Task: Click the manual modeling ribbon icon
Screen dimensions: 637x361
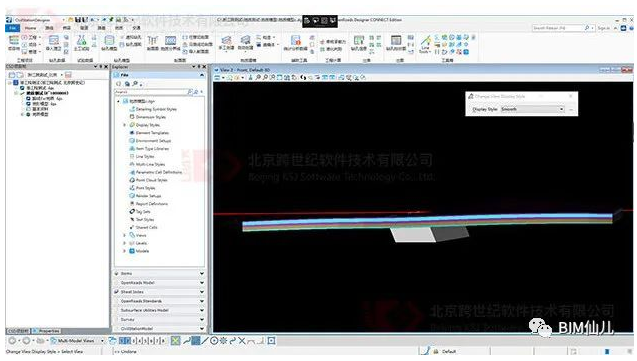Action: pyautogui.click(x=226, y=41)
